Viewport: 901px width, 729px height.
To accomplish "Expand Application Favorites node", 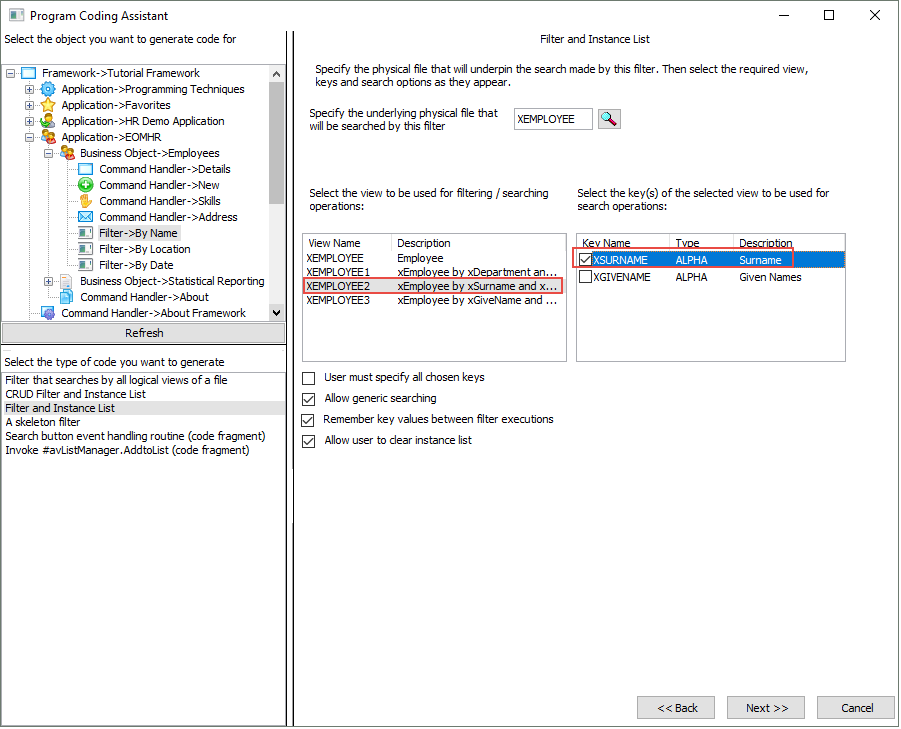I will coord(29,105).
